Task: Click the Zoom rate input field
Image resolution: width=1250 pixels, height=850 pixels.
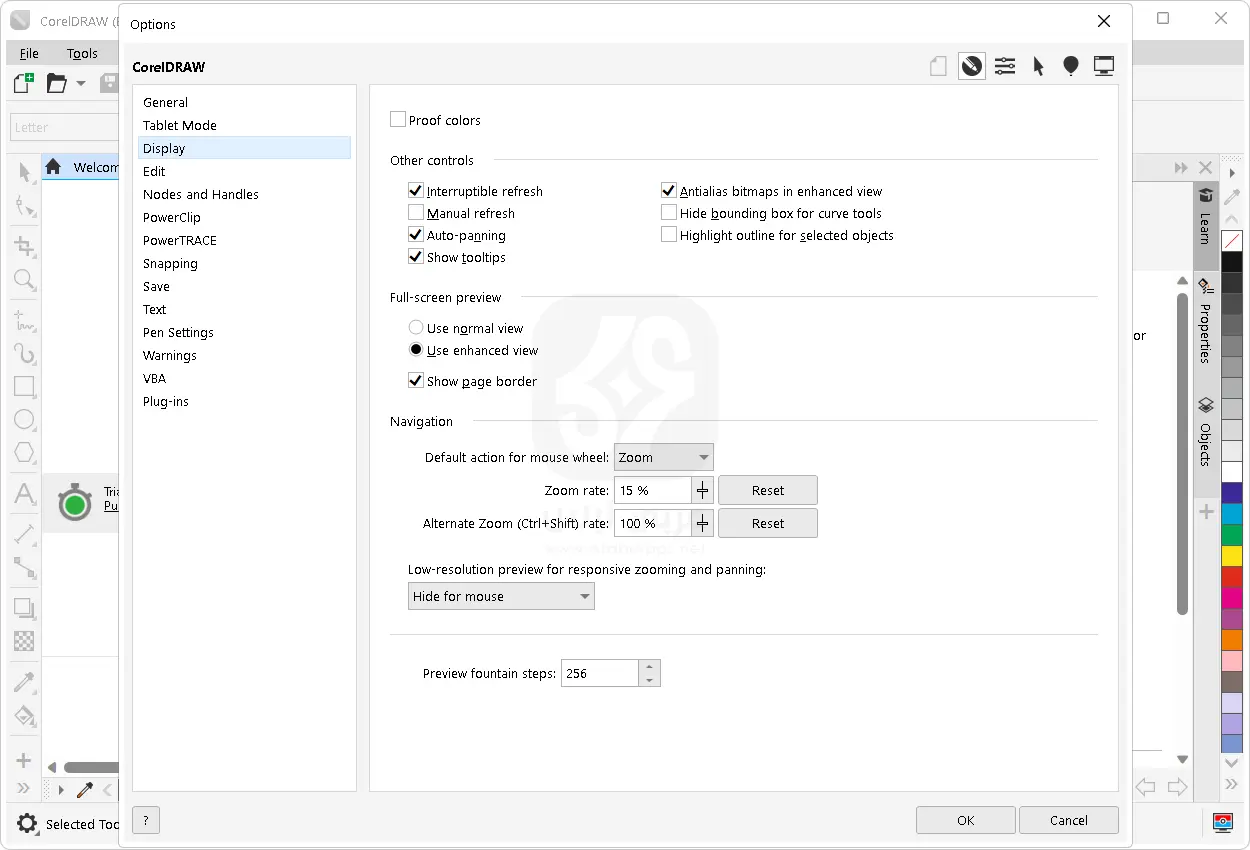Action: (x=652, y=490)
